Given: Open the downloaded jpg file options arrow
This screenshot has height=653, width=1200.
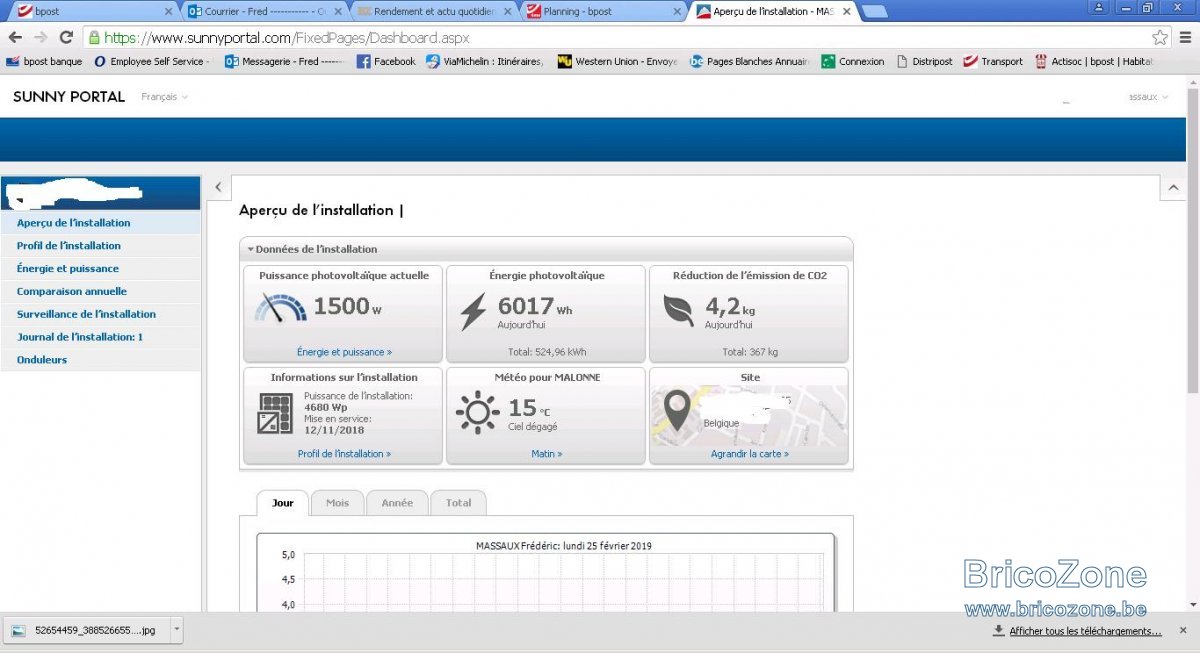Looking at the screenshot, I should 177,630.
